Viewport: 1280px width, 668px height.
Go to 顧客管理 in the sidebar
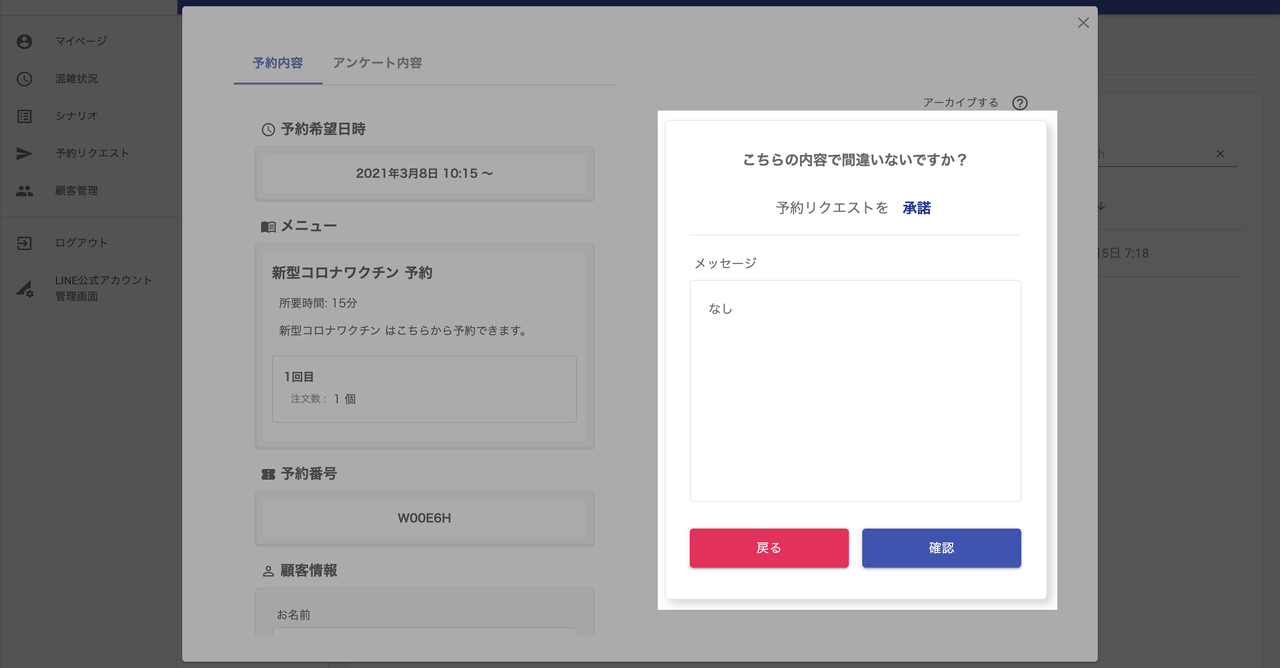pos(77,191)
